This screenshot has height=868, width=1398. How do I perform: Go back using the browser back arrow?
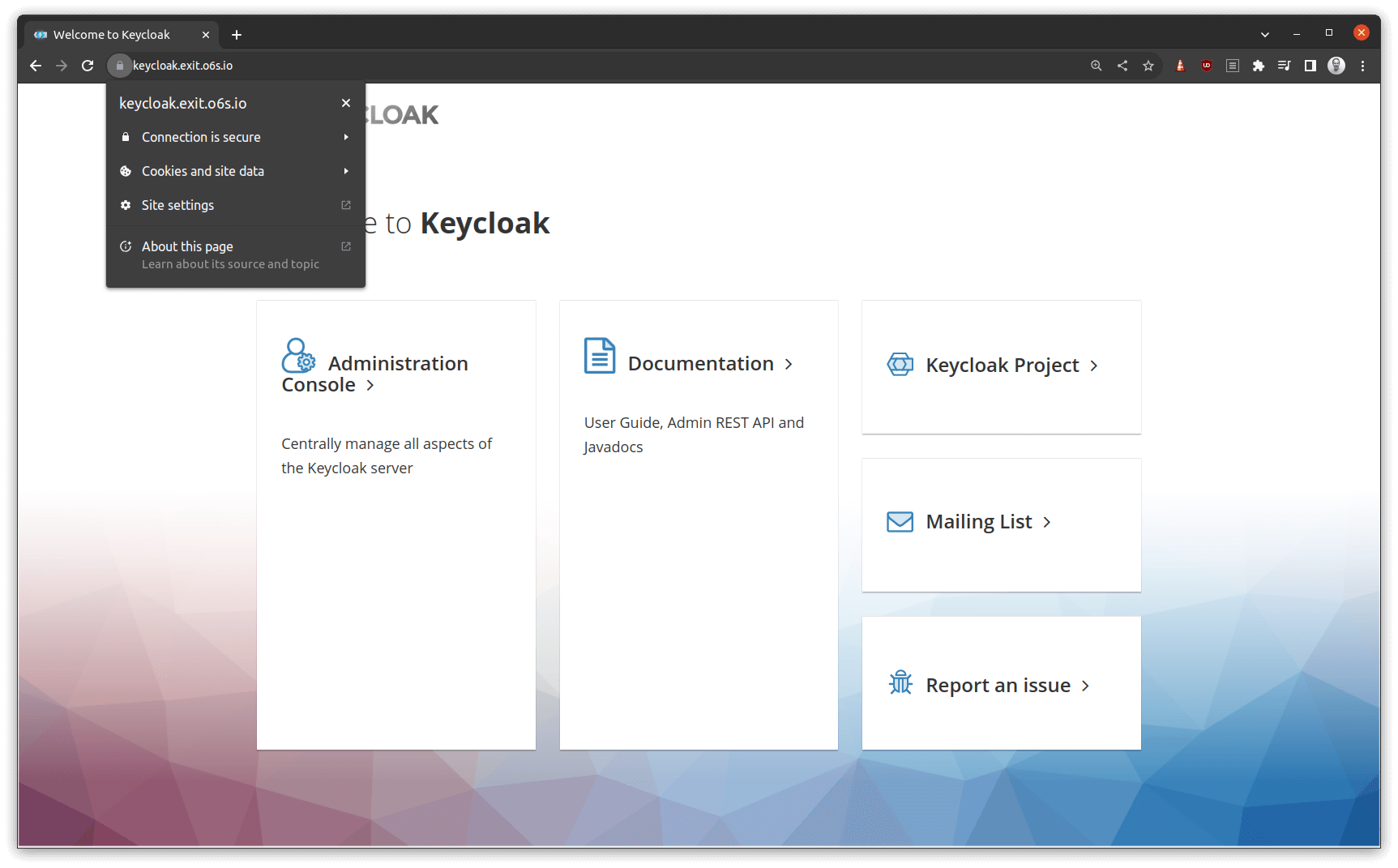(36, 66)
